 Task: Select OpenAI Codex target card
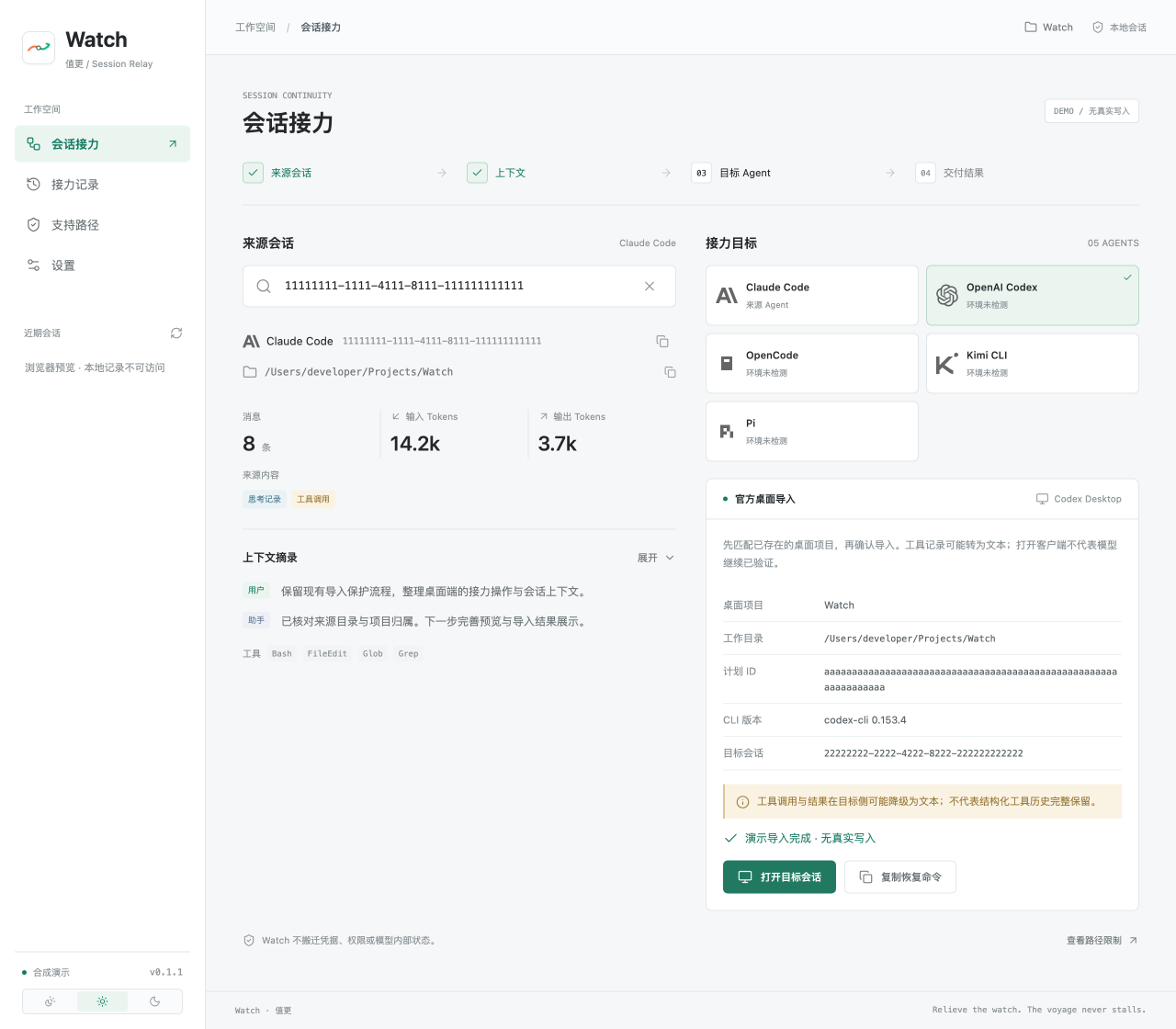coord(1033,296)
